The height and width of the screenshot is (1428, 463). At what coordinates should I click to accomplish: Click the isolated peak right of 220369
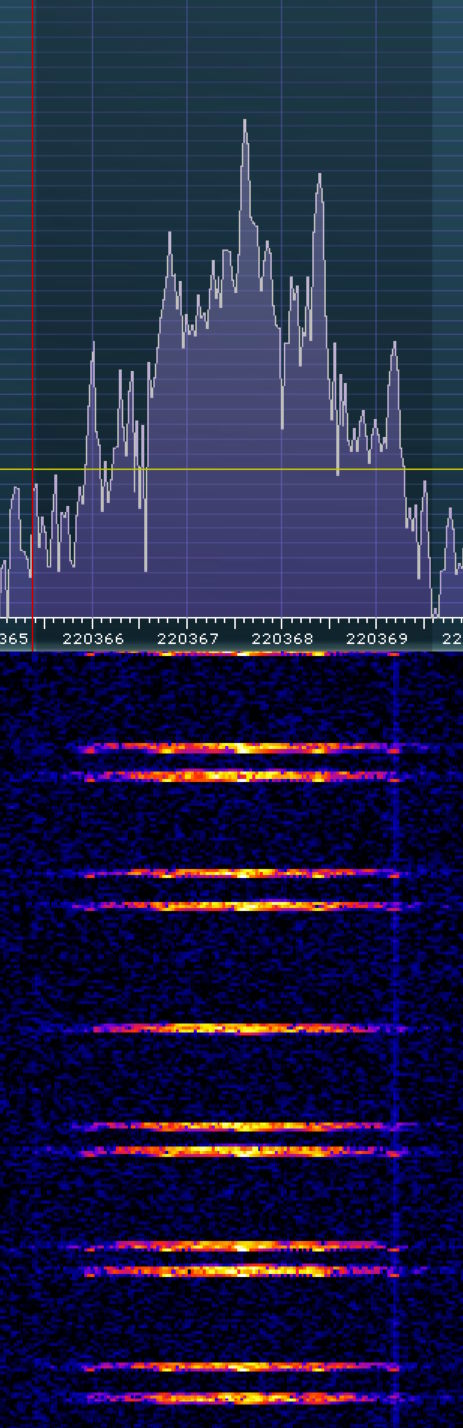(395, 345)
